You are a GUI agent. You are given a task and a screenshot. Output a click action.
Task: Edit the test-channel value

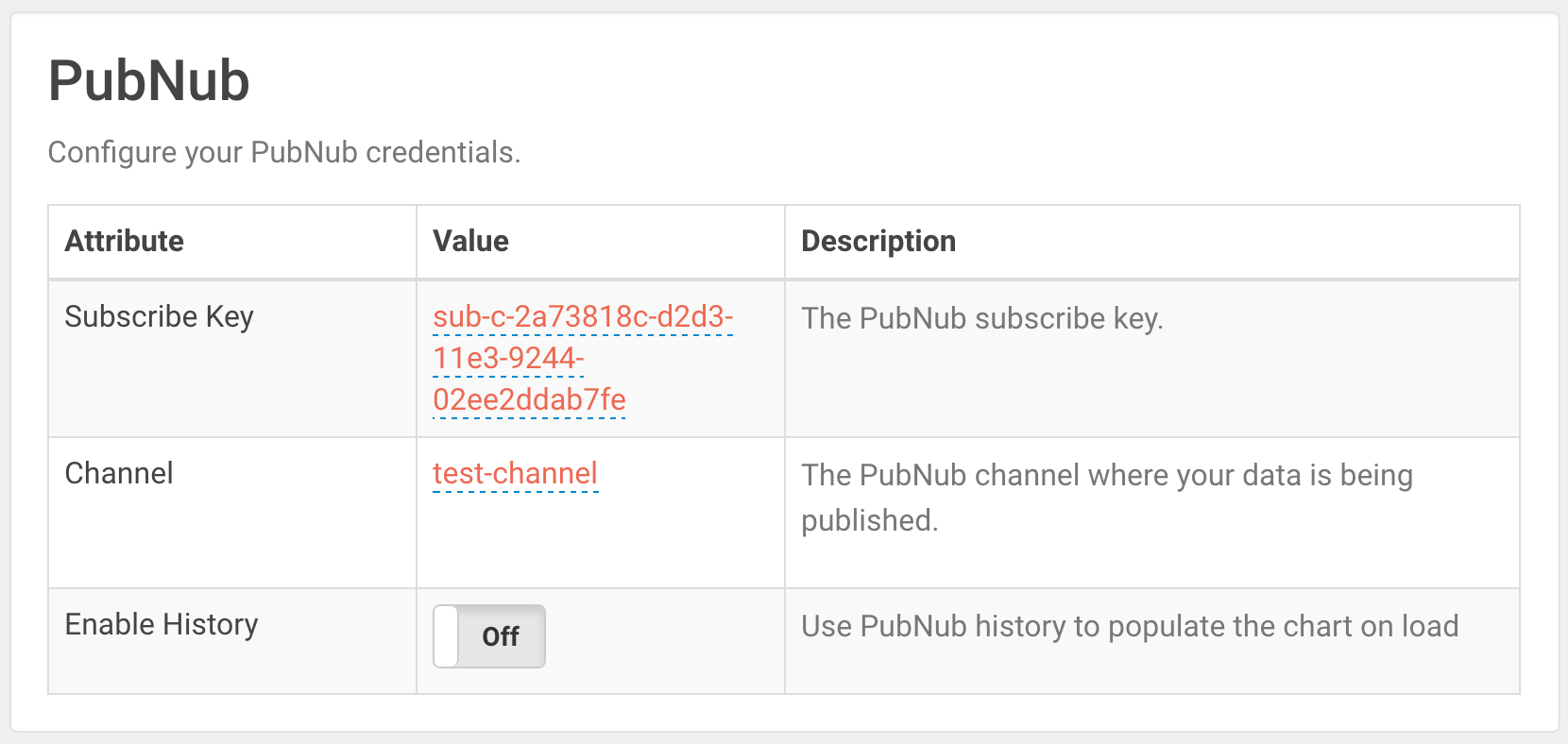pos(515,474)
